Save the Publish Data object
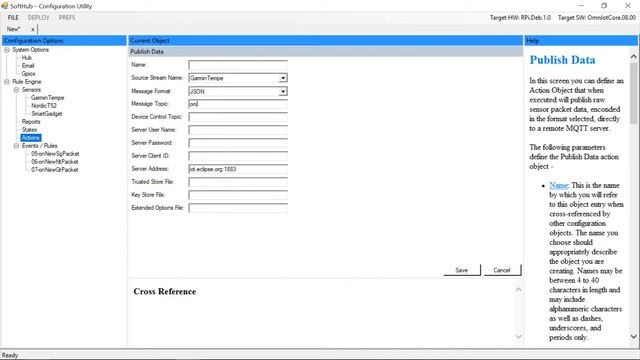The height and width of the screenshot is (360, 640). tap(462, 270)
